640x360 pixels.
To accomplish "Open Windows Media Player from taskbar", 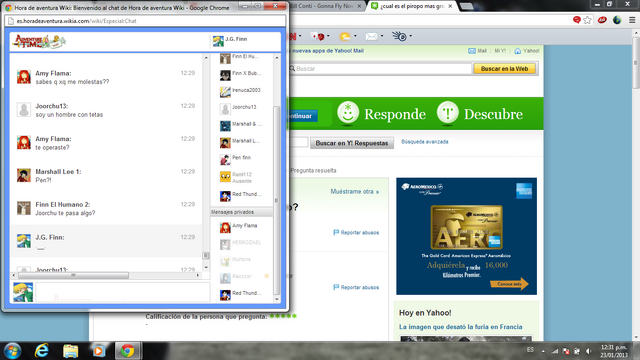I will [99, 351].
